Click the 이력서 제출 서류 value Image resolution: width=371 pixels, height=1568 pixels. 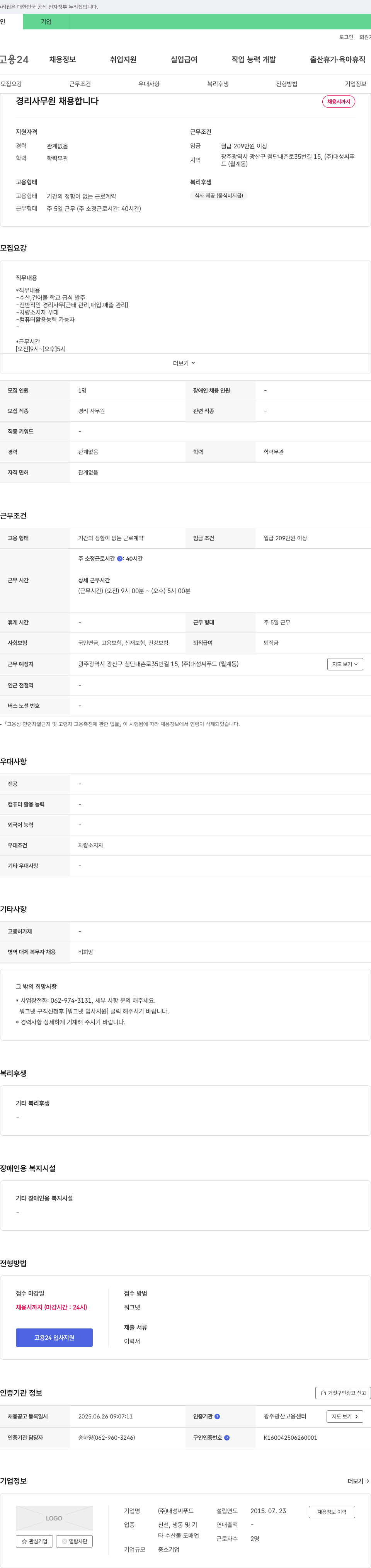click(132, 1341)
